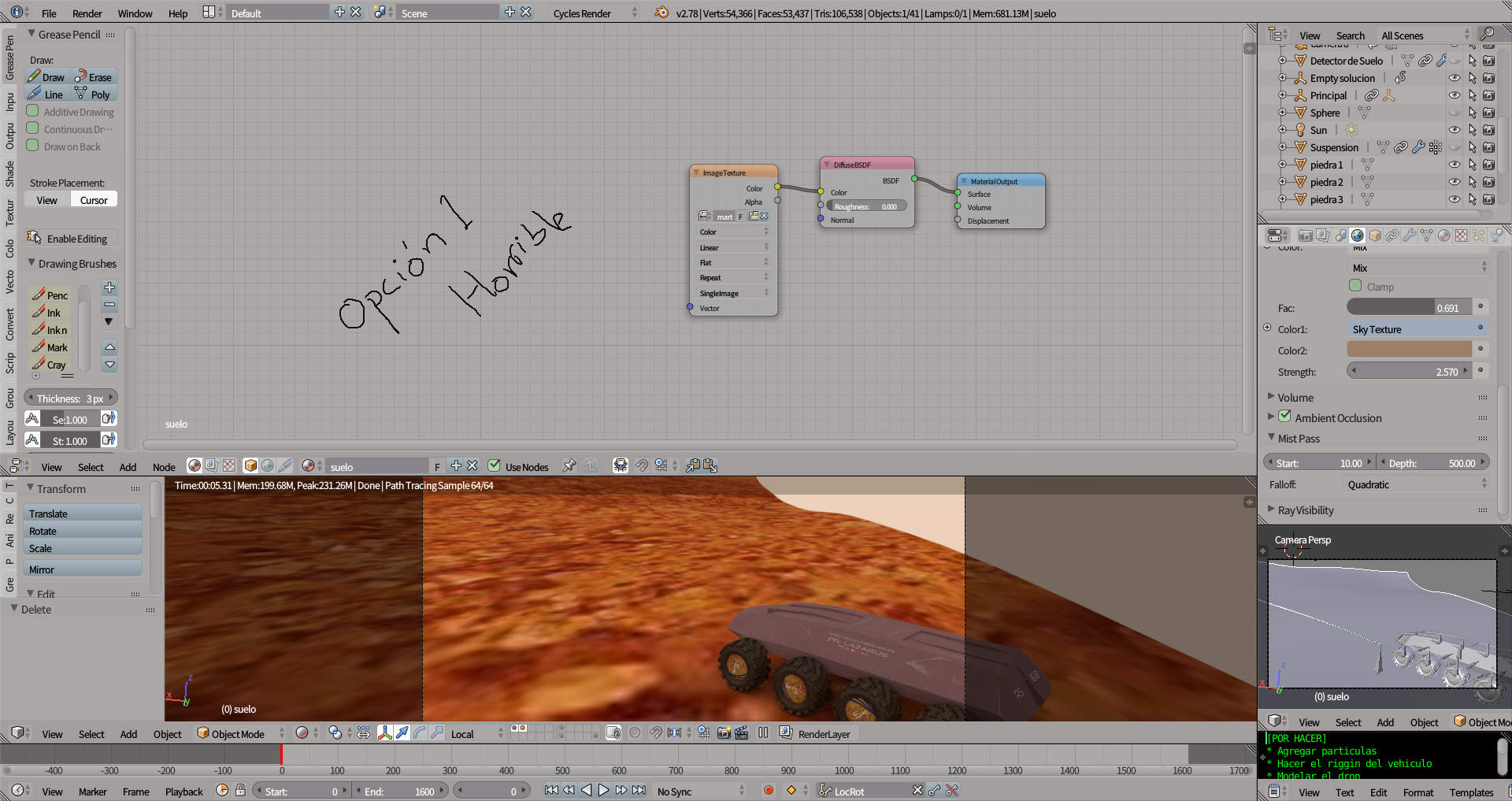Pin the node tree with pin icon

(569, 465)
